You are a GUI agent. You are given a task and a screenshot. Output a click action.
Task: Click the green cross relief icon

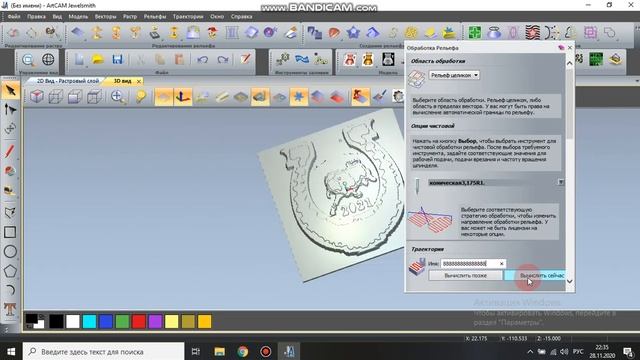(474, 32)
